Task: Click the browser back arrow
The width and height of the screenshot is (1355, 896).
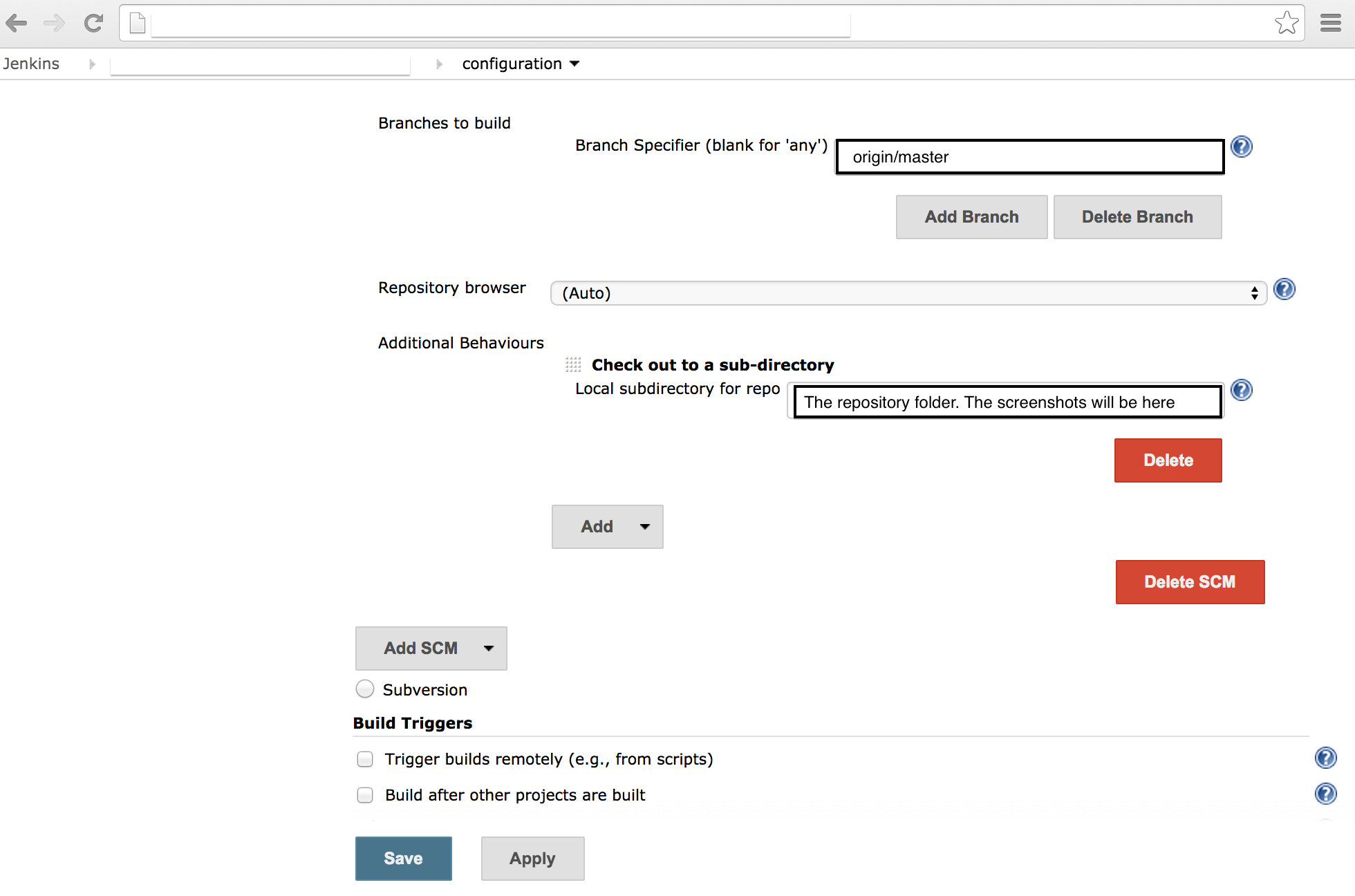Action: coord(17,24)
